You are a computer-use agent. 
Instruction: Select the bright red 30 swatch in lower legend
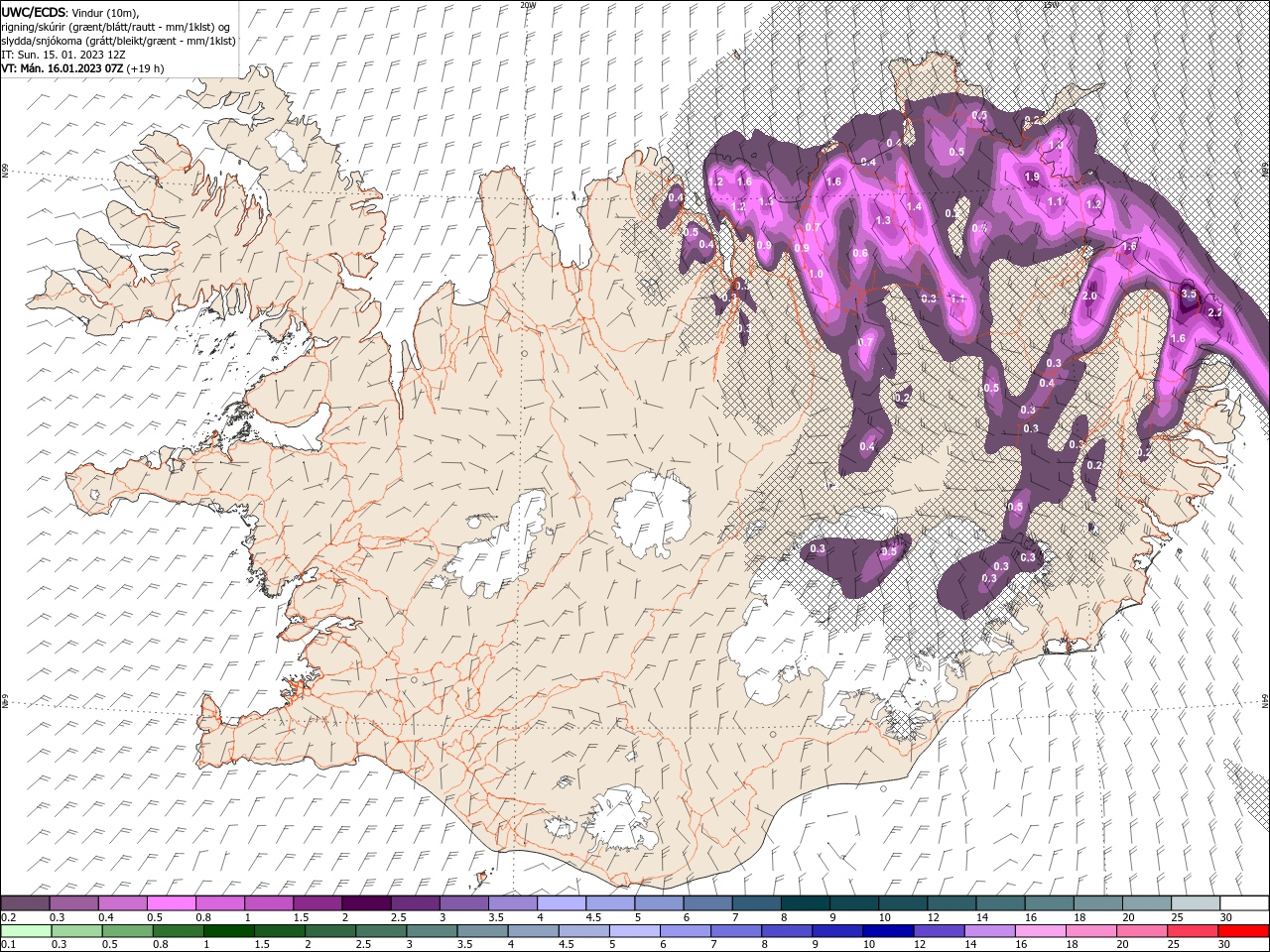(x=1243, y=931)
